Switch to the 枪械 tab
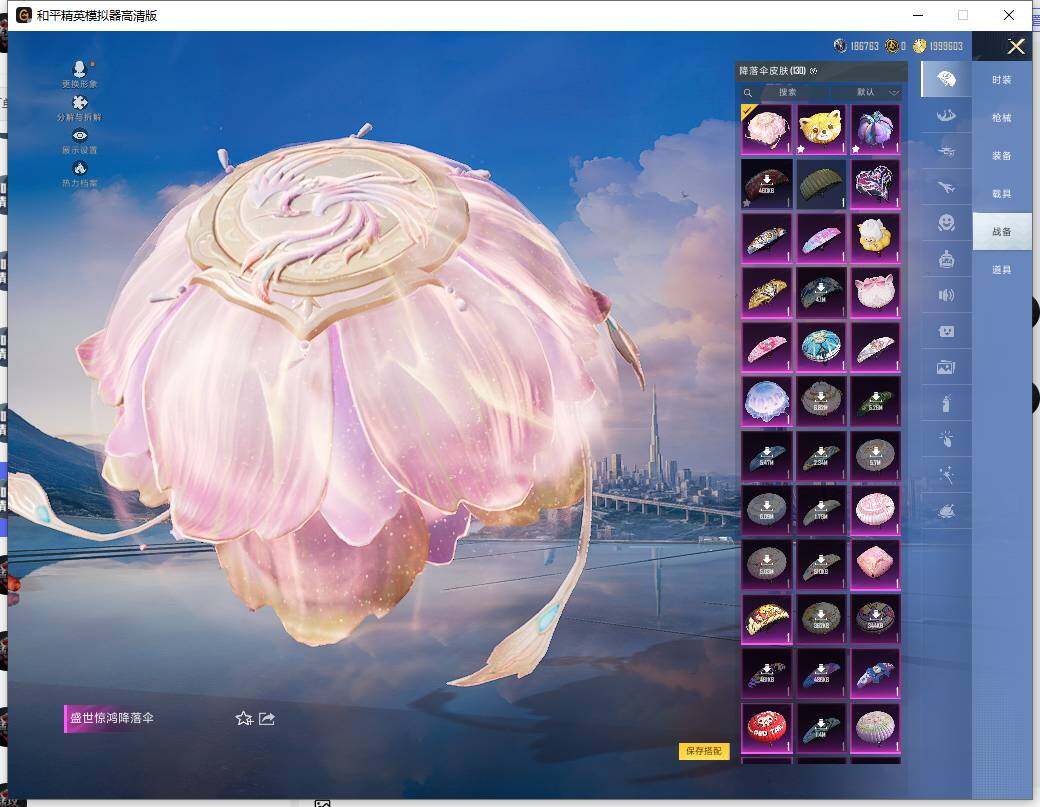1040x807 pixels. [1001, 118]
